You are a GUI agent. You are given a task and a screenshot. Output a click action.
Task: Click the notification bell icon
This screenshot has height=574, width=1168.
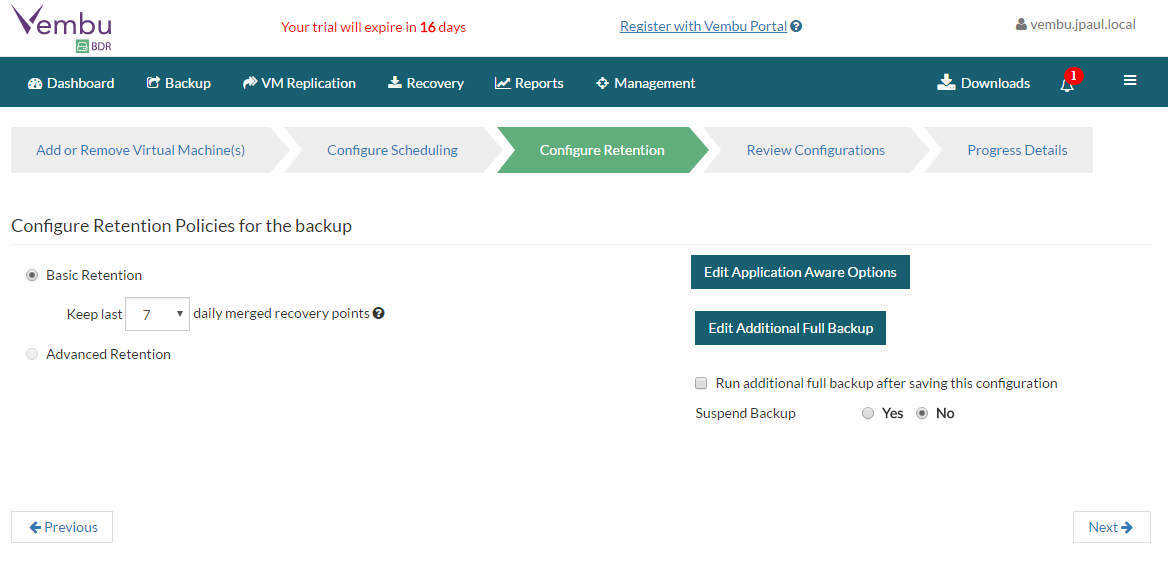(1067, 84)
